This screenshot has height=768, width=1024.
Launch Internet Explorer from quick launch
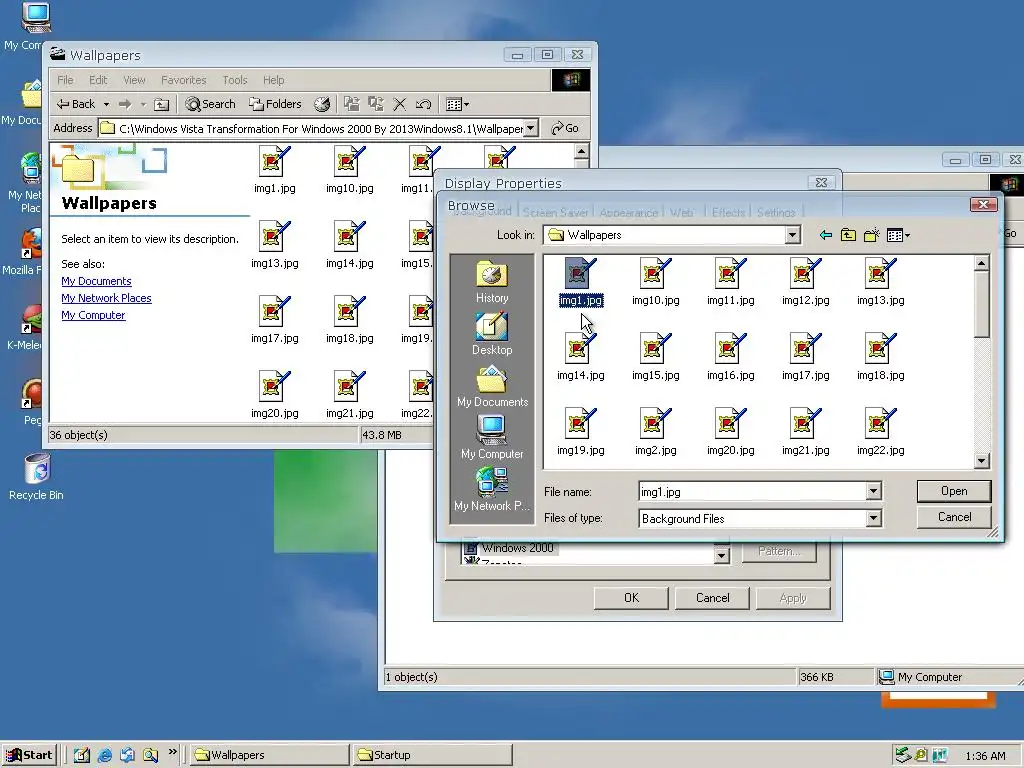pos(104,755)
